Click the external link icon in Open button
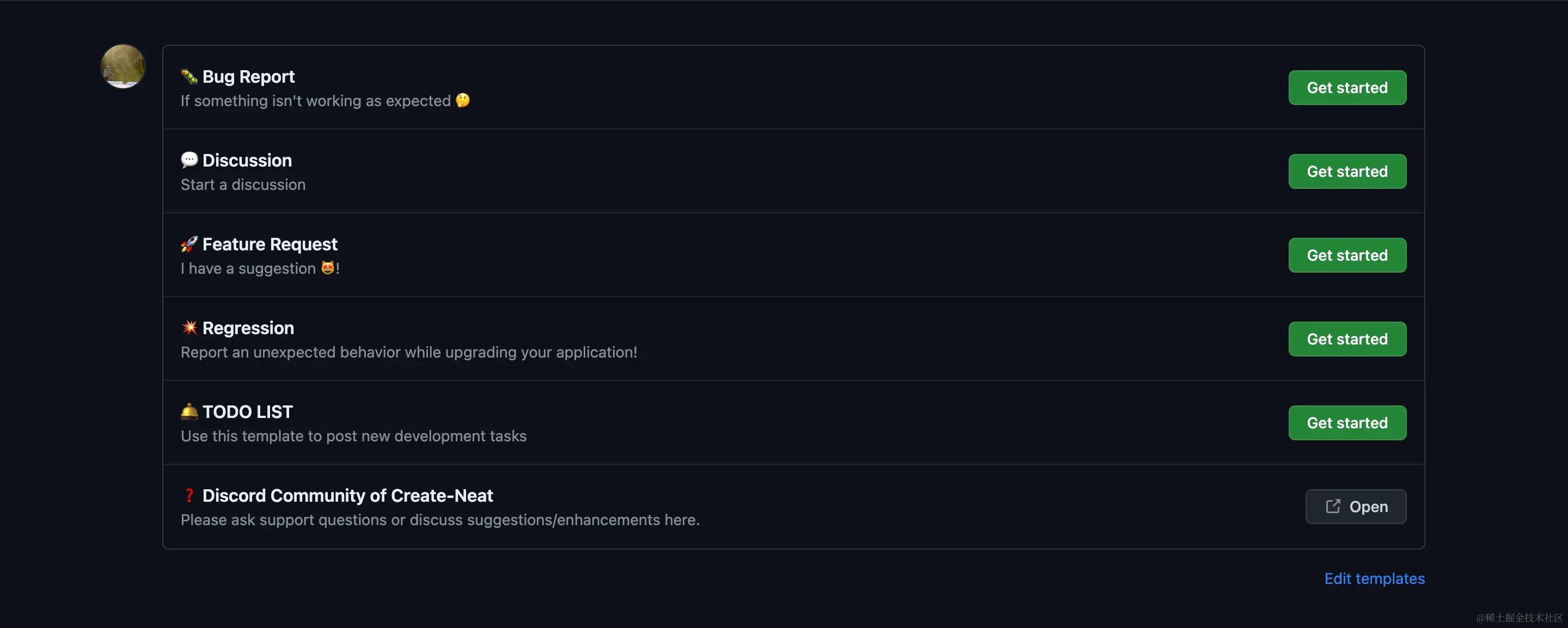Screen dimensions: 1568x628 [1332, 506]
